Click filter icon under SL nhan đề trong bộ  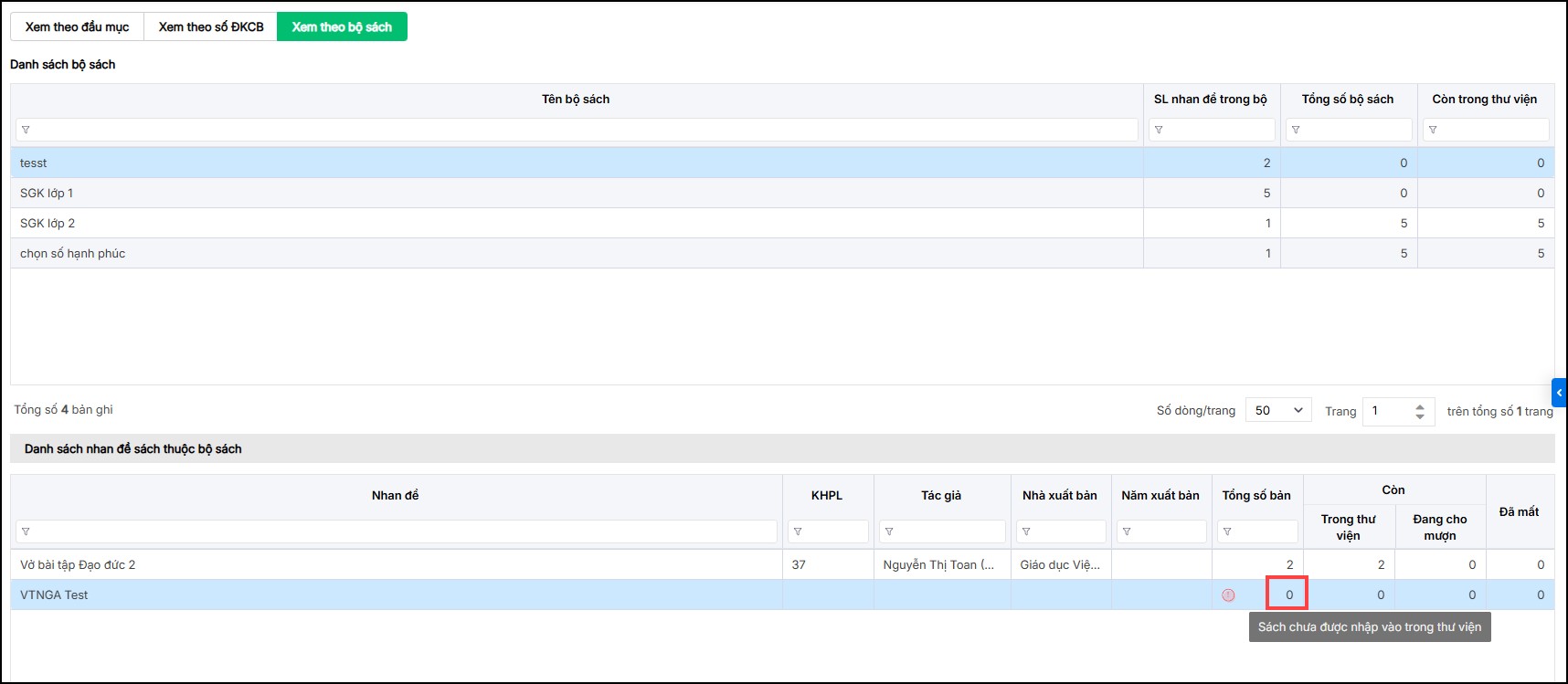1159,130
